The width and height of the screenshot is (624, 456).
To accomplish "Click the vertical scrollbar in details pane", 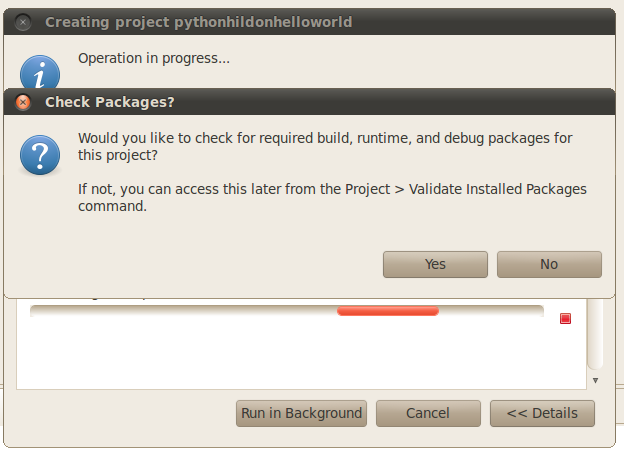I will [x=595, y=334].
